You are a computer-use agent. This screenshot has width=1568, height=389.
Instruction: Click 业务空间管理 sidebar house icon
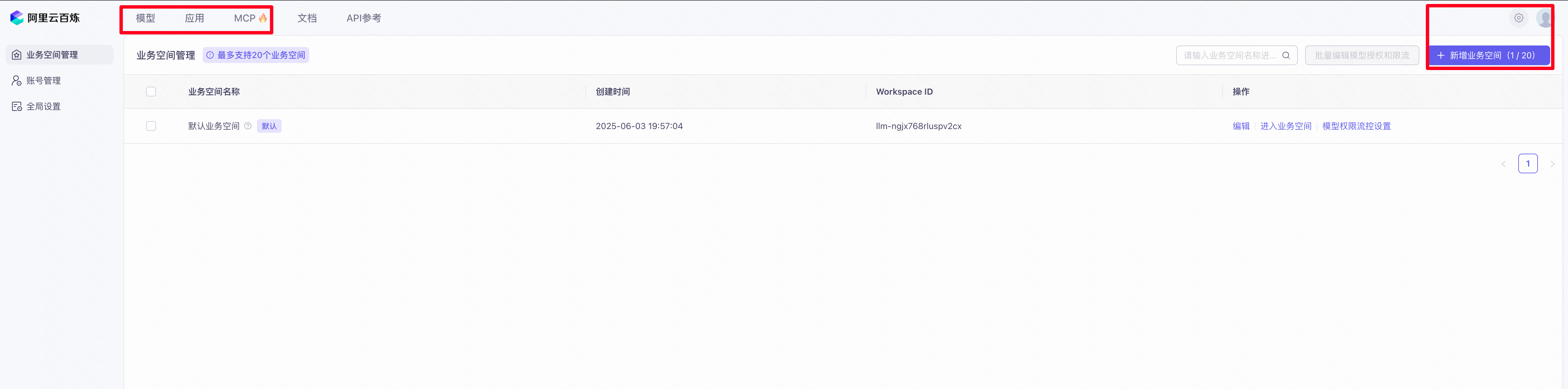(17, 55)
